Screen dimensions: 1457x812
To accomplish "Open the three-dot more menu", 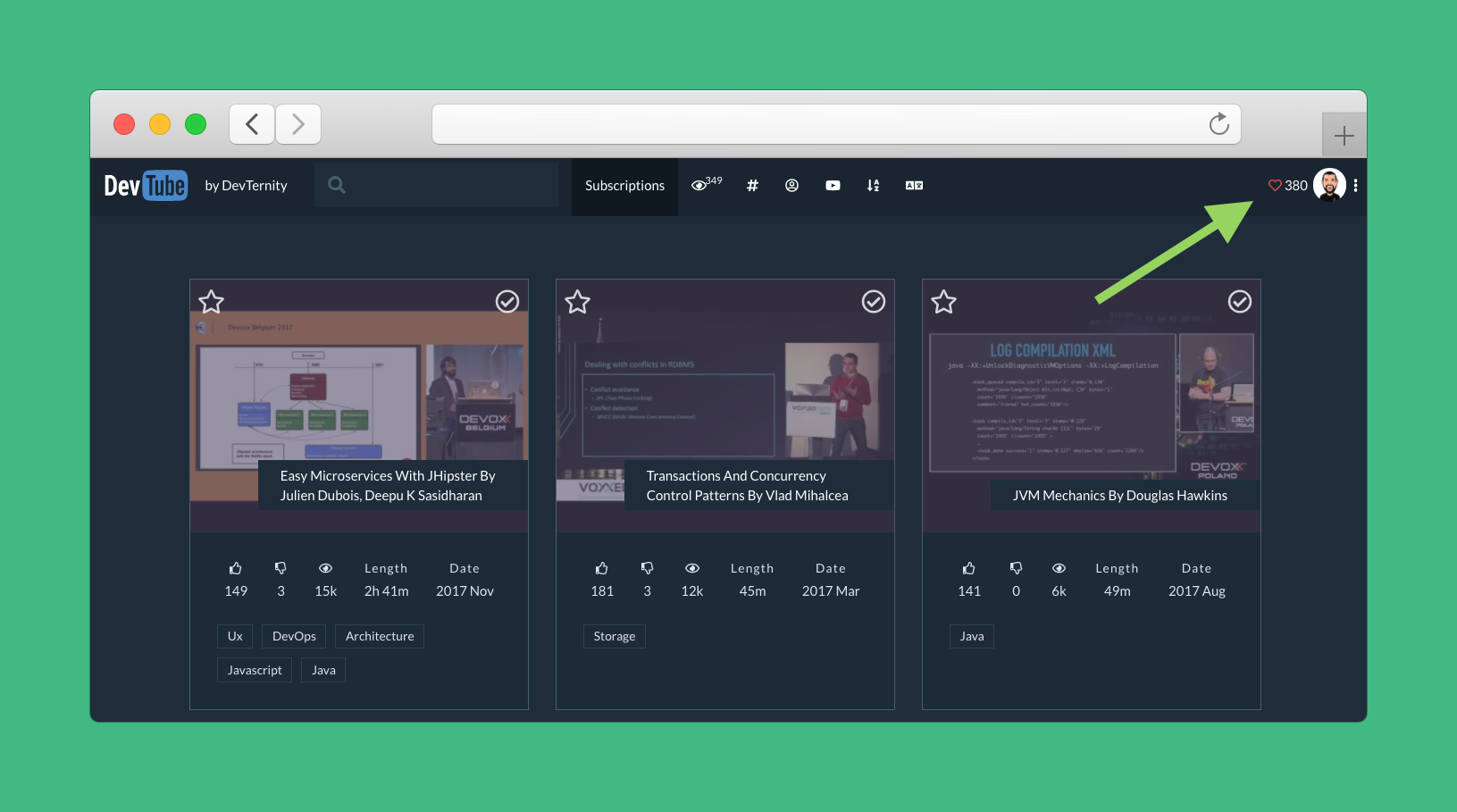I will [1355, 185].
